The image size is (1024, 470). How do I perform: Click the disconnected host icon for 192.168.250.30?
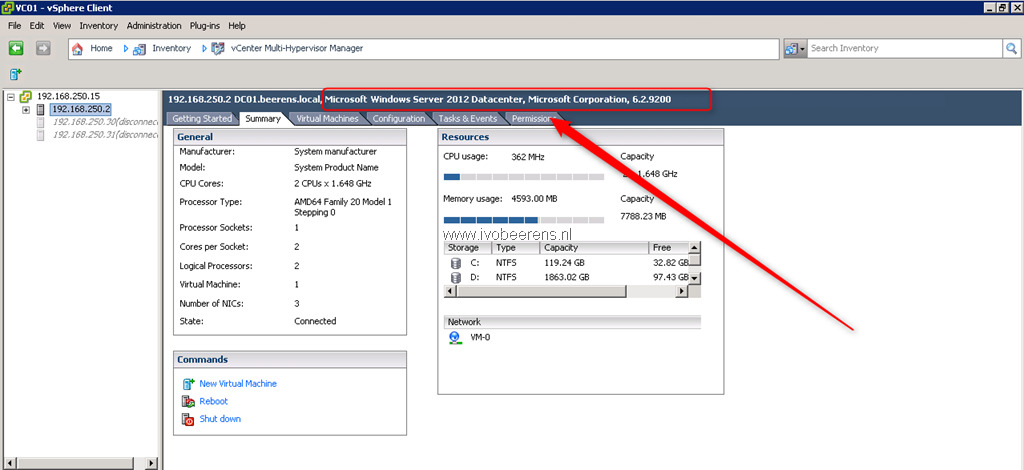(x=41, y=122)
